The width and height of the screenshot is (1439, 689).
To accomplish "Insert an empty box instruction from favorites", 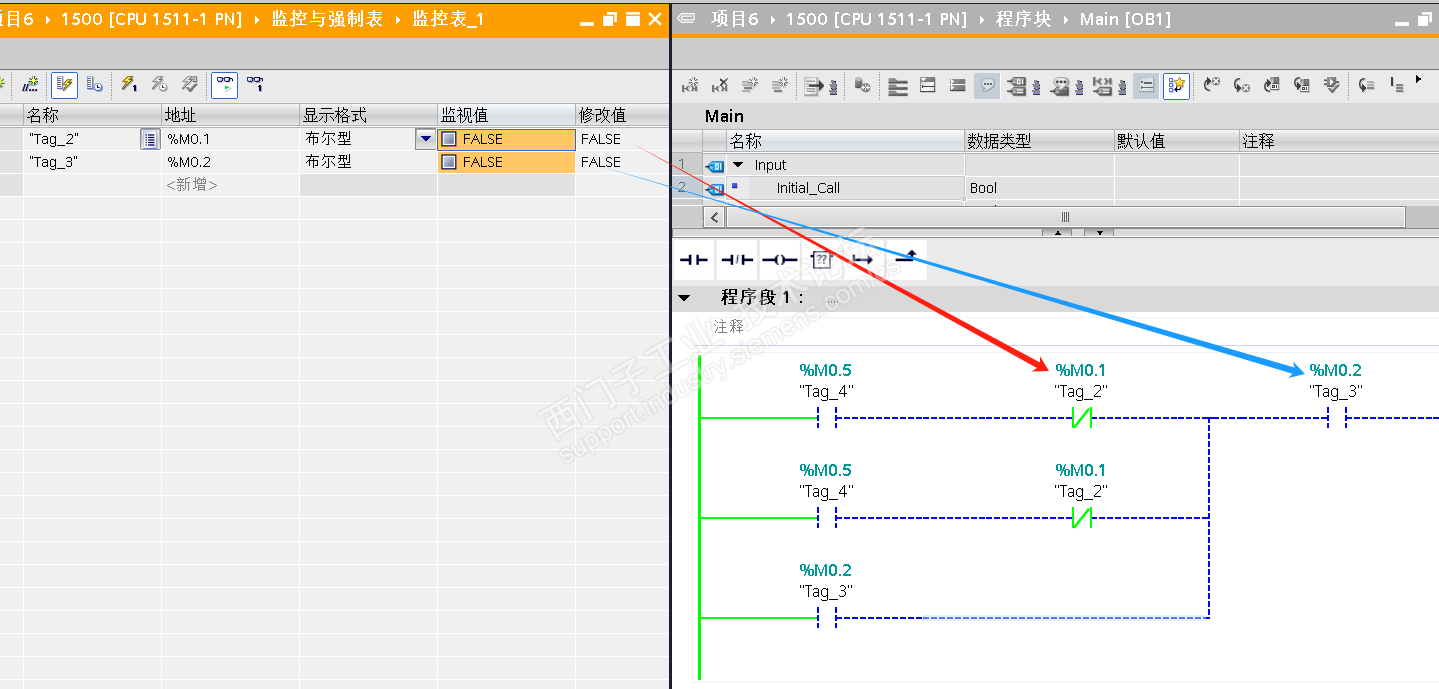I will pos(821,259).
